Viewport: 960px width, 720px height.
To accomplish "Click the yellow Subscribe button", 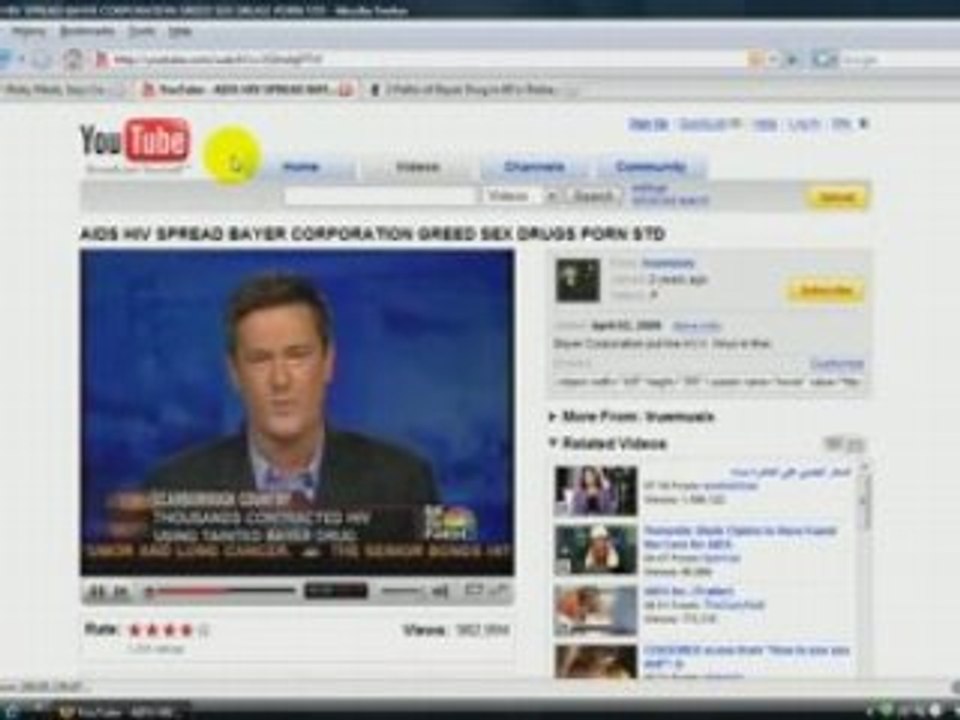I will coord(825,290).
